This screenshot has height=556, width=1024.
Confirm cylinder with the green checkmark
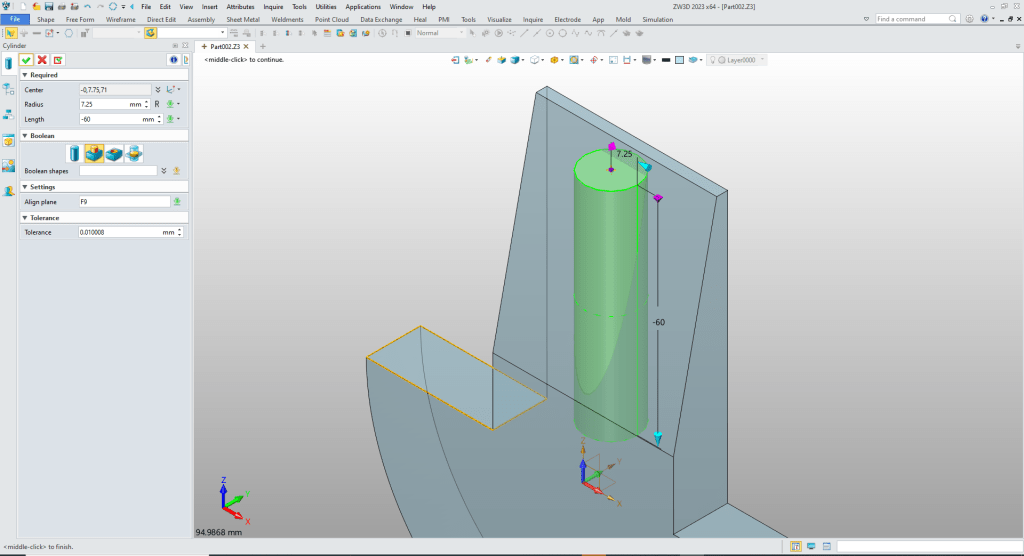(x=27, y=60)
